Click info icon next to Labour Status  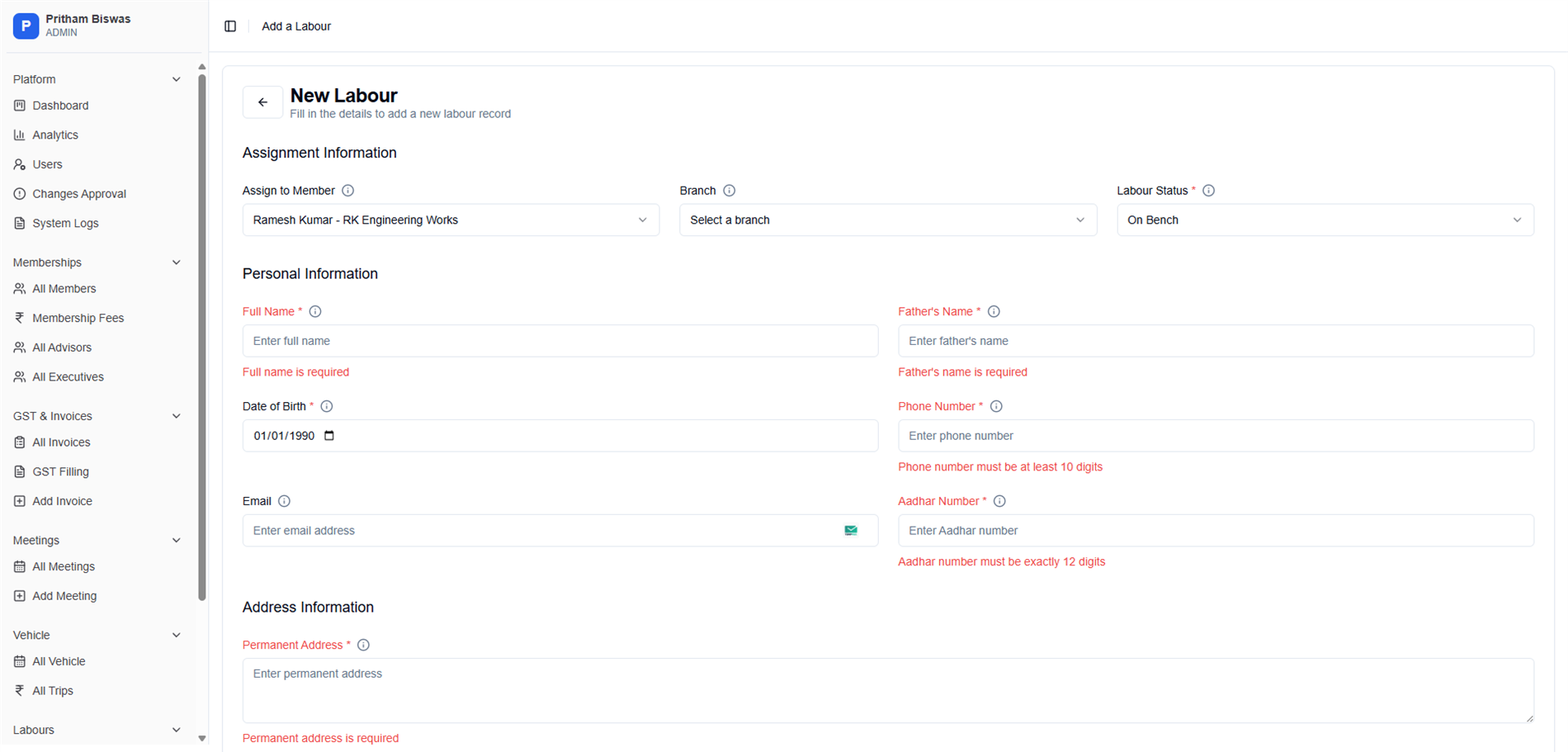1209,191
